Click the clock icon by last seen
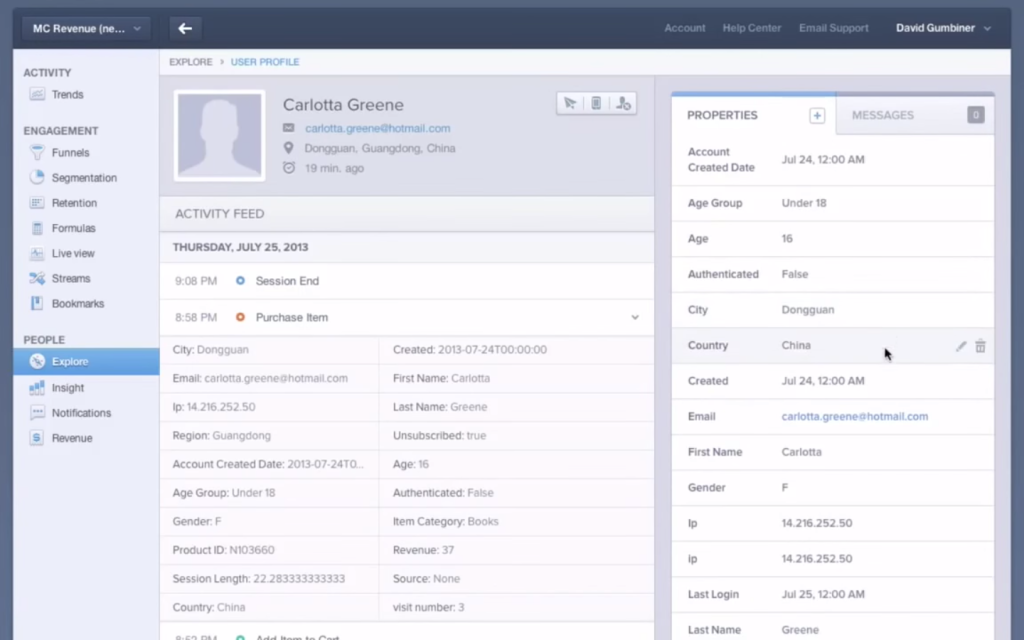1024x640 pixels. pos(289,168)
